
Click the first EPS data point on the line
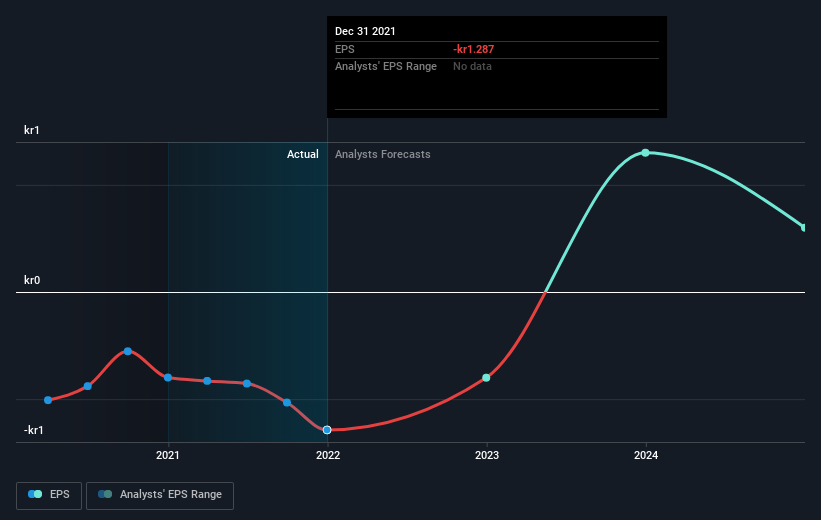pos(48,400)
